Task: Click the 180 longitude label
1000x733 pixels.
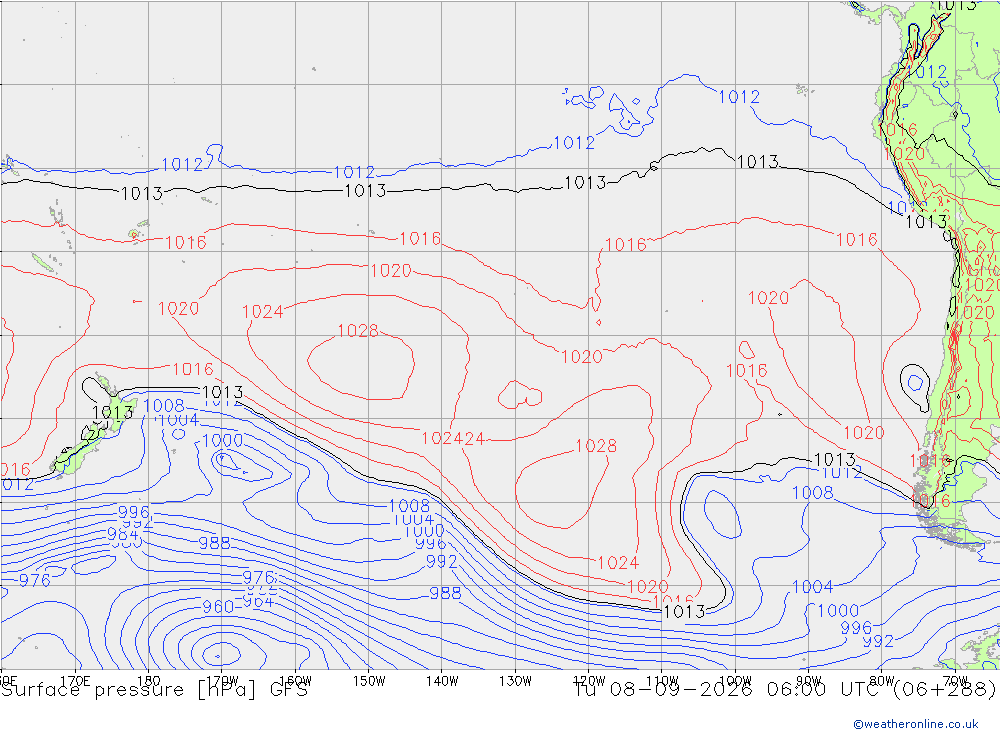Action: pos(149,681)
